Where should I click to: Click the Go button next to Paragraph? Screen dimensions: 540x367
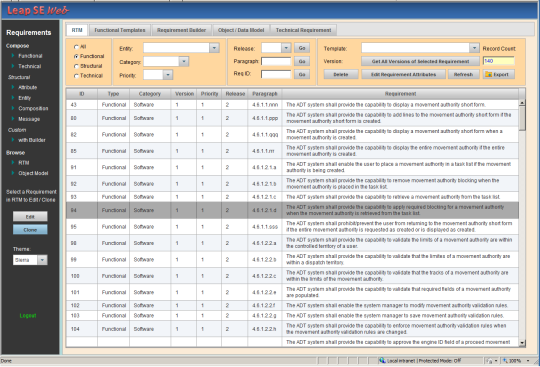302,61
